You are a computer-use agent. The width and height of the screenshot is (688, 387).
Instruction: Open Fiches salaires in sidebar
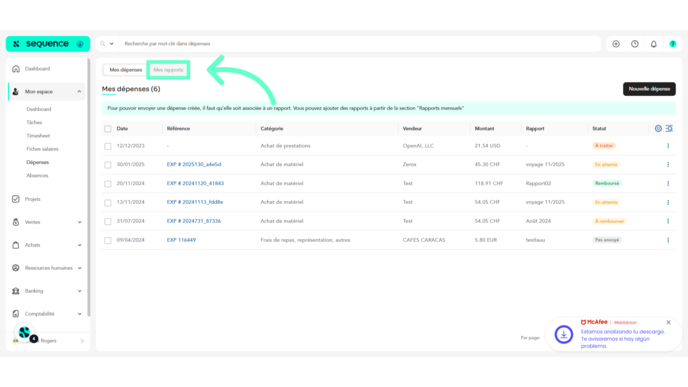[43, 149]
